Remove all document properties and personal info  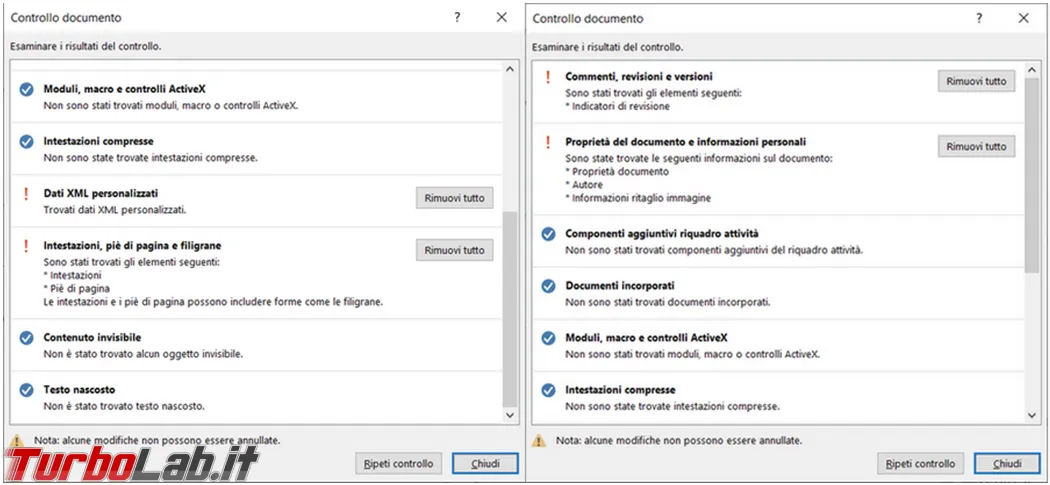976,146
